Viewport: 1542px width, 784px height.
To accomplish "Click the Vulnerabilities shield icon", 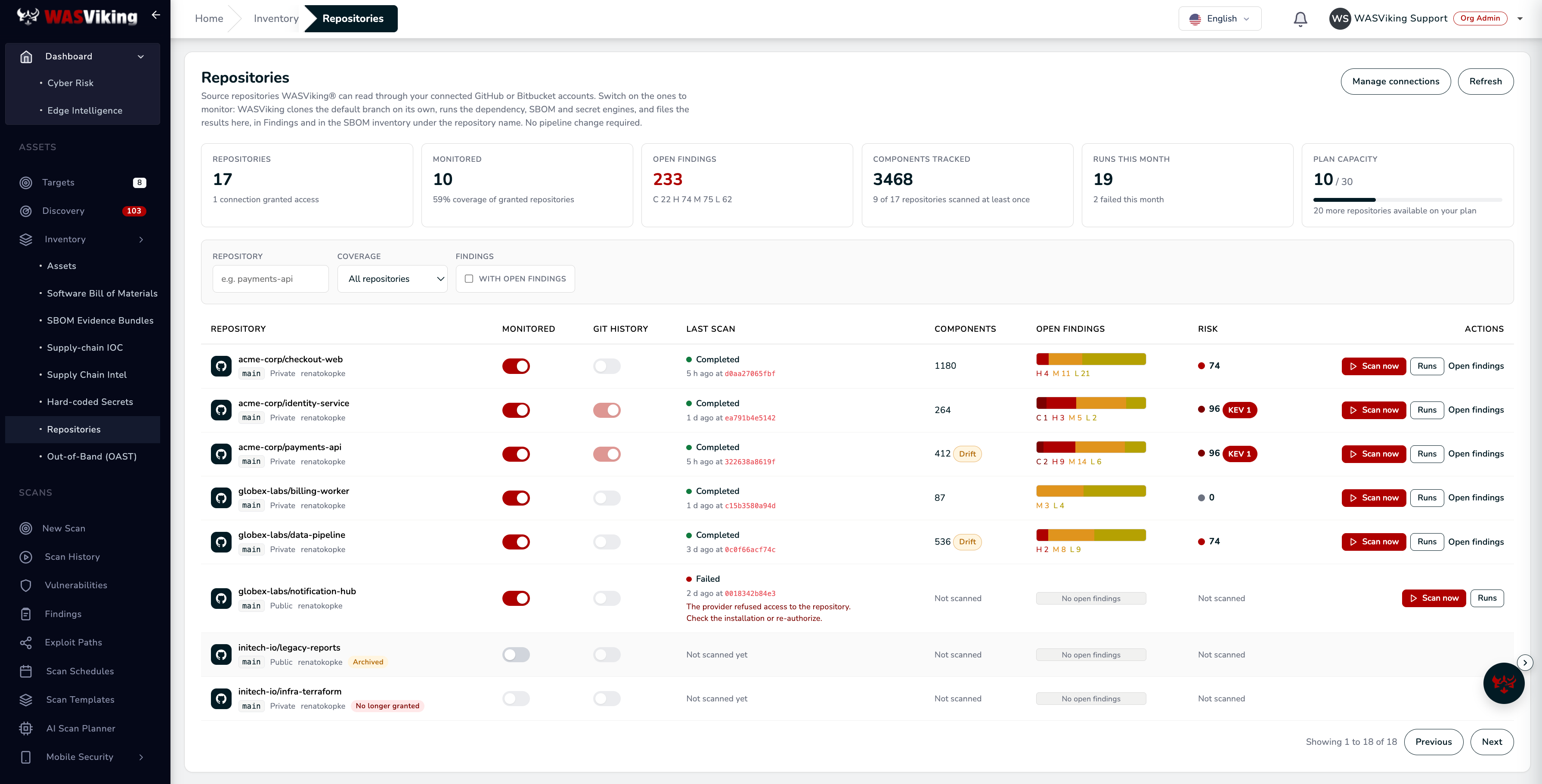I will click(26, 585).
